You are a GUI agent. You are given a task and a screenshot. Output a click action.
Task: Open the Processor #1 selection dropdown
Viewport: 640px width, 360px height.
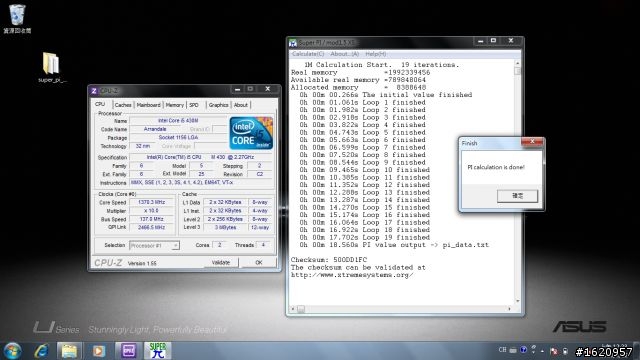point(154,245)
